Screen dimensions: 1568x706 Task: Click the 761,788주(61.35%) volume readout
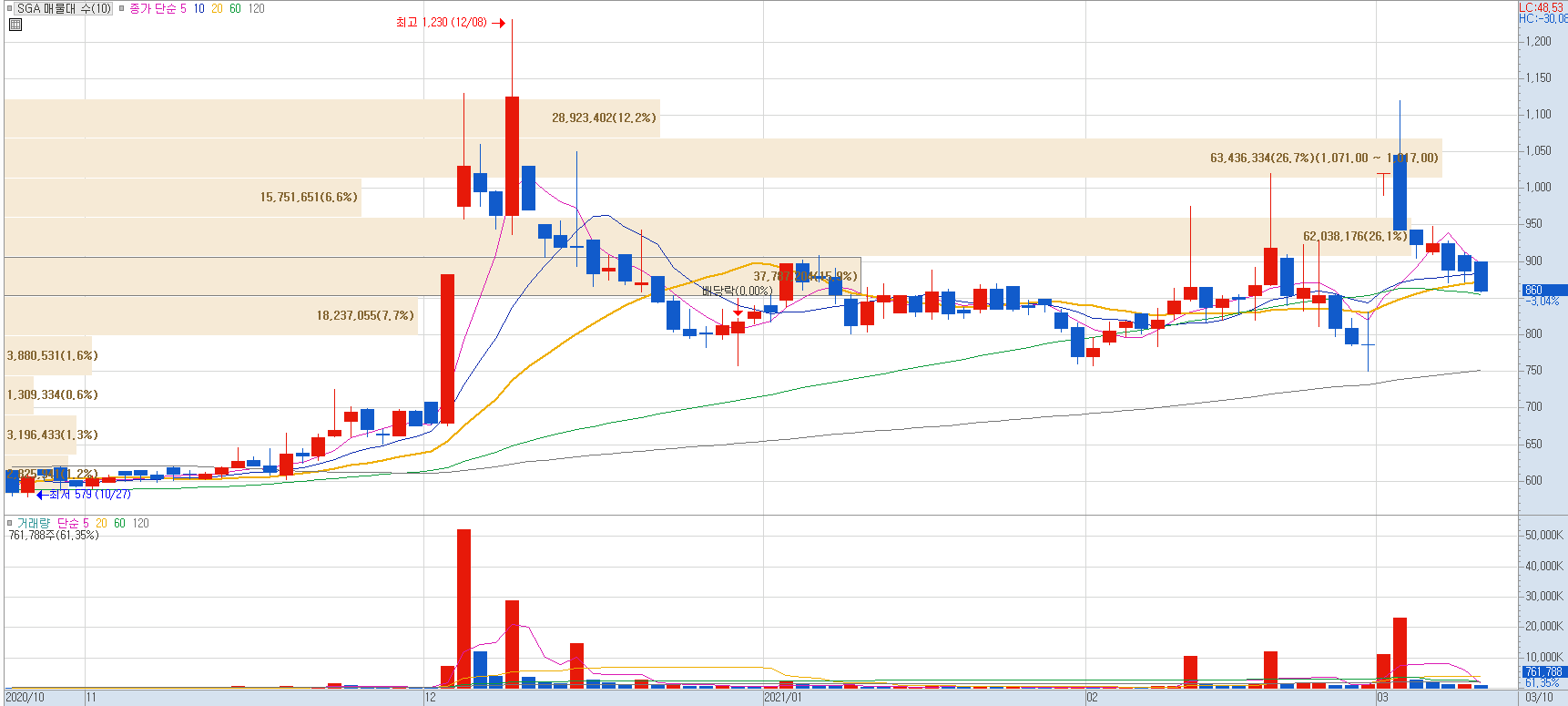click(54, 535)
